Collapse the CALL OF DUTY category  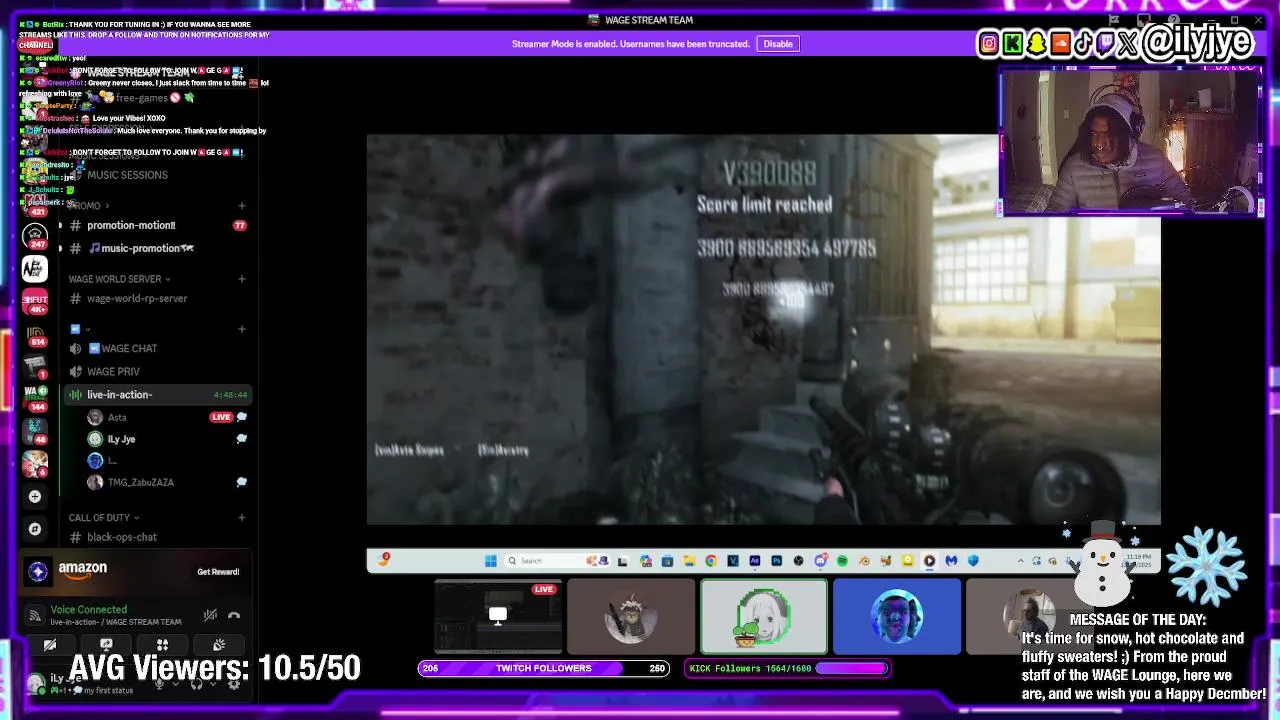(104, 517)
